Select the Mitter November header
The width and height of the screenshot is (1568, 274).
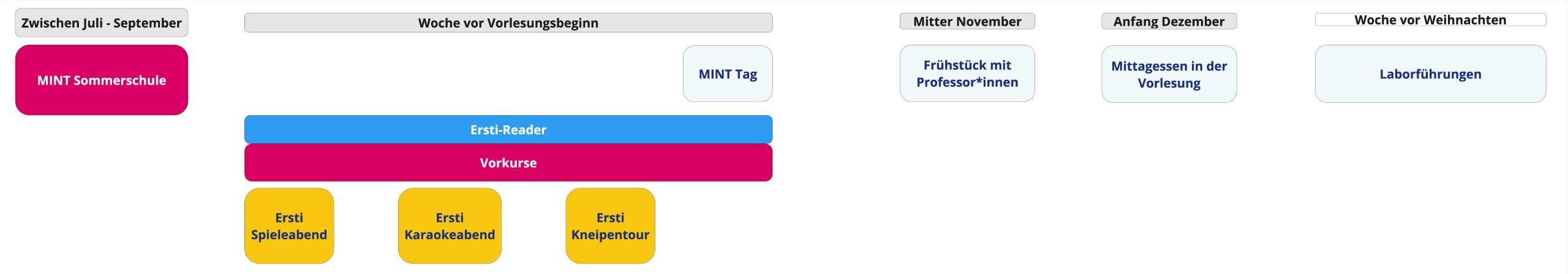[x=967, y=21]
